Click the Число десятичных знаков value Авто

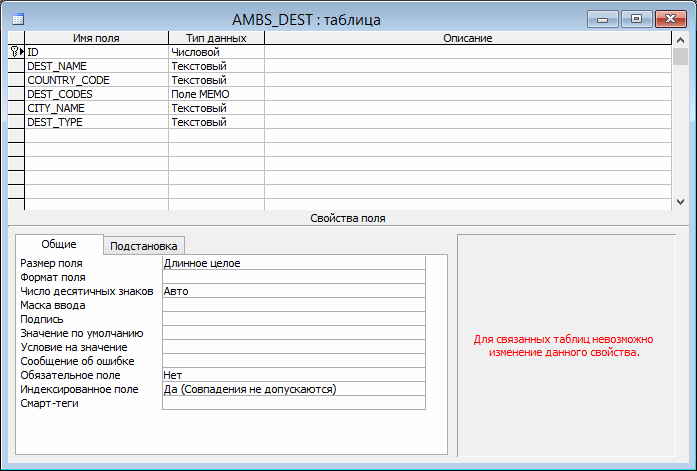[x=294, y=291]
